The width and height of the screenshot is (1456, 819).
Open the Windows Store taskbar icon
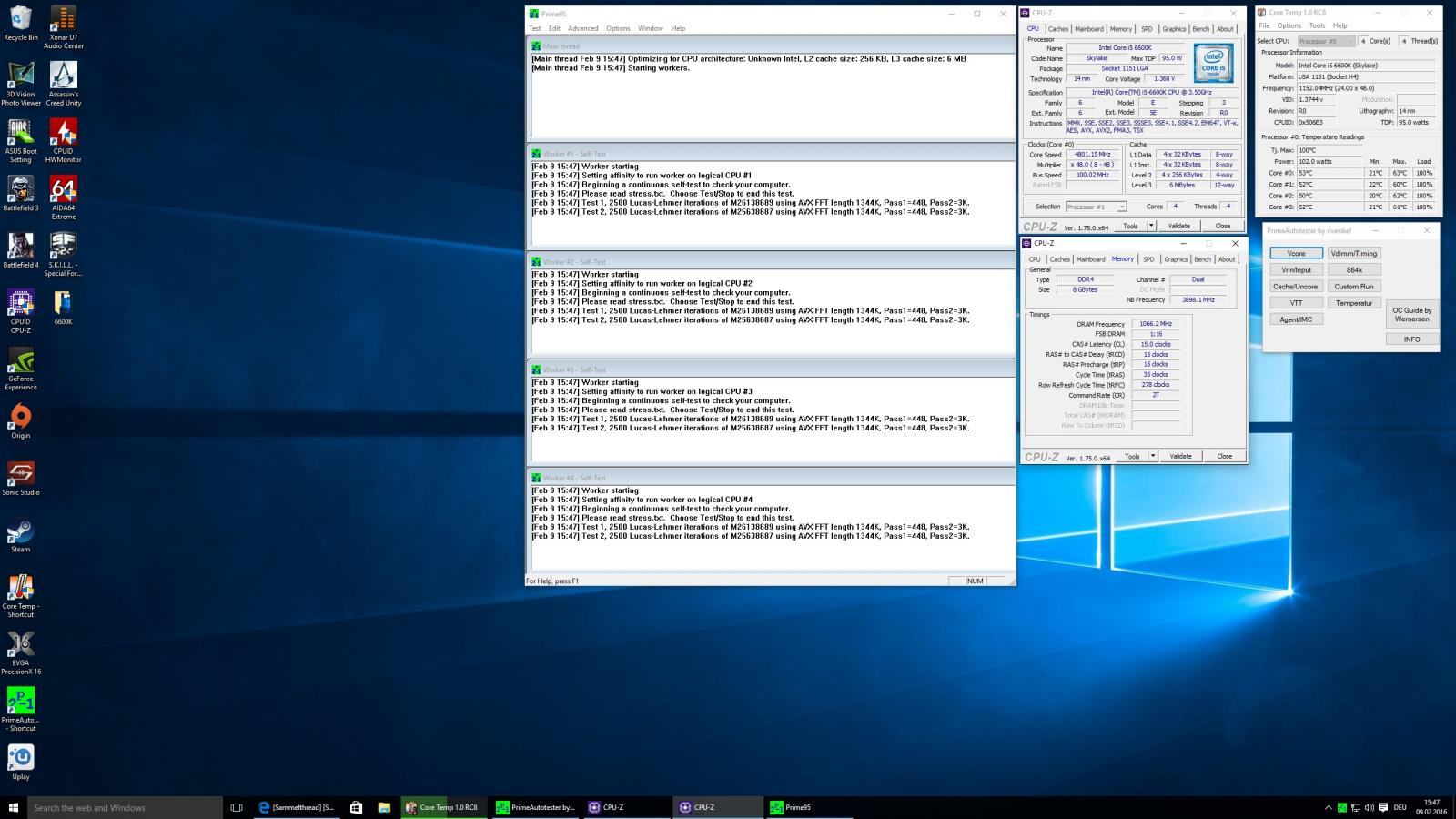356,807
